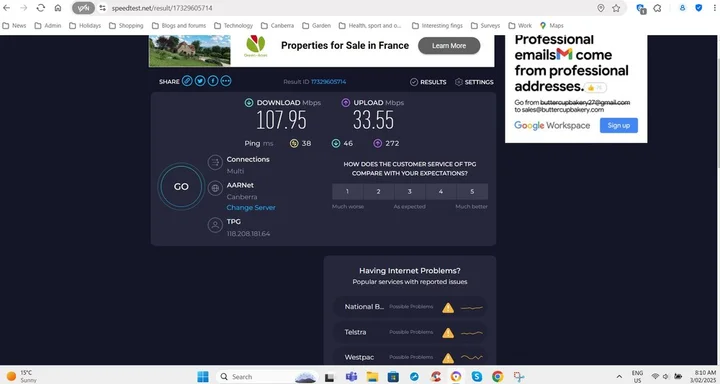Open more share options ellipsis
Viewport: 720px width, 384px height.
[x=225, y=81]
